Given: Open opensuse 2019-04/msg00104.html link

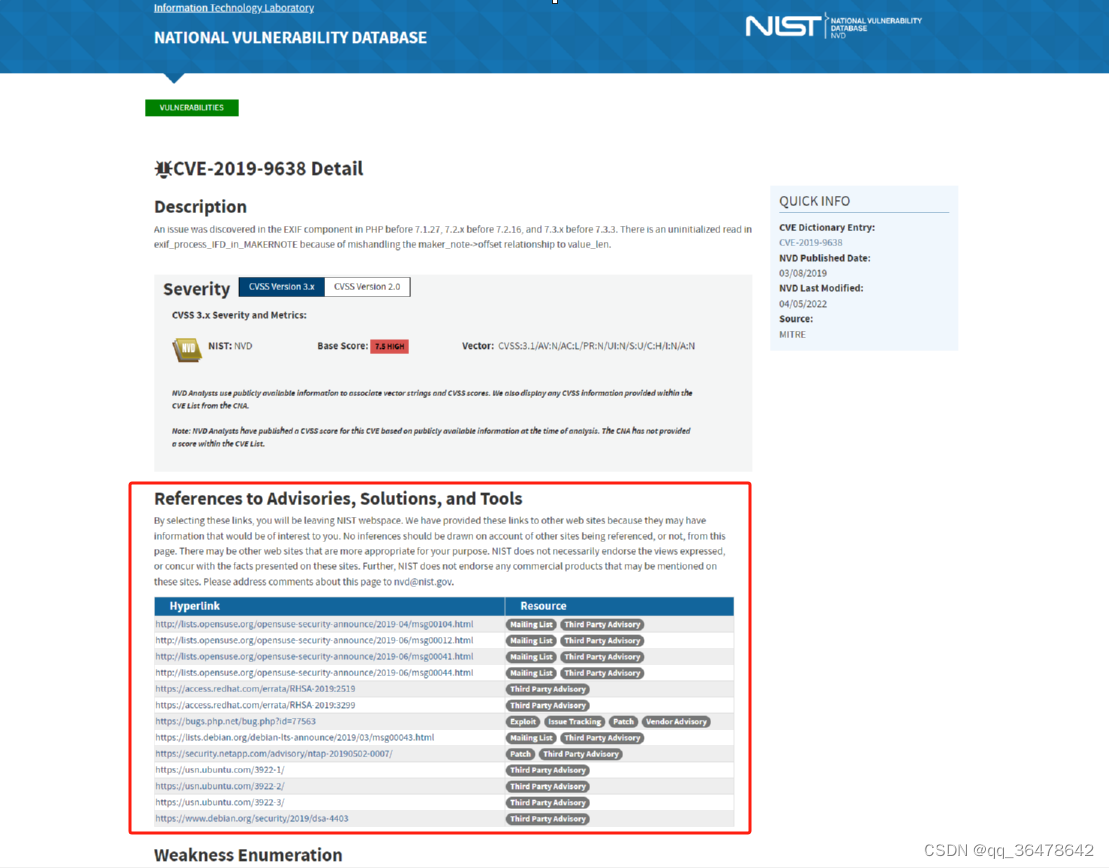Looking at the screenshot, I should (x=314, y=624).
